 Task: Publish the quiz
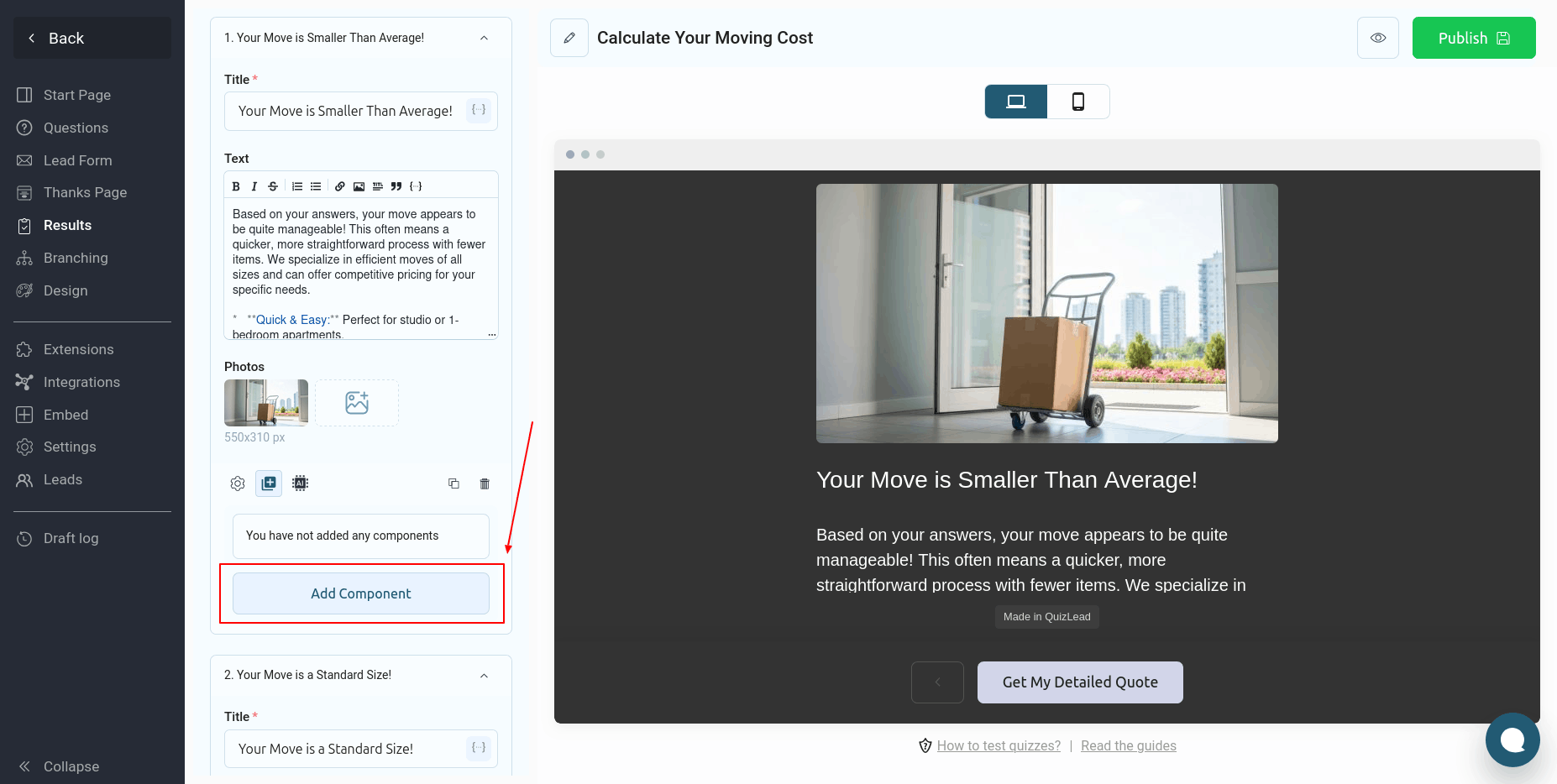click(1474, 38)
